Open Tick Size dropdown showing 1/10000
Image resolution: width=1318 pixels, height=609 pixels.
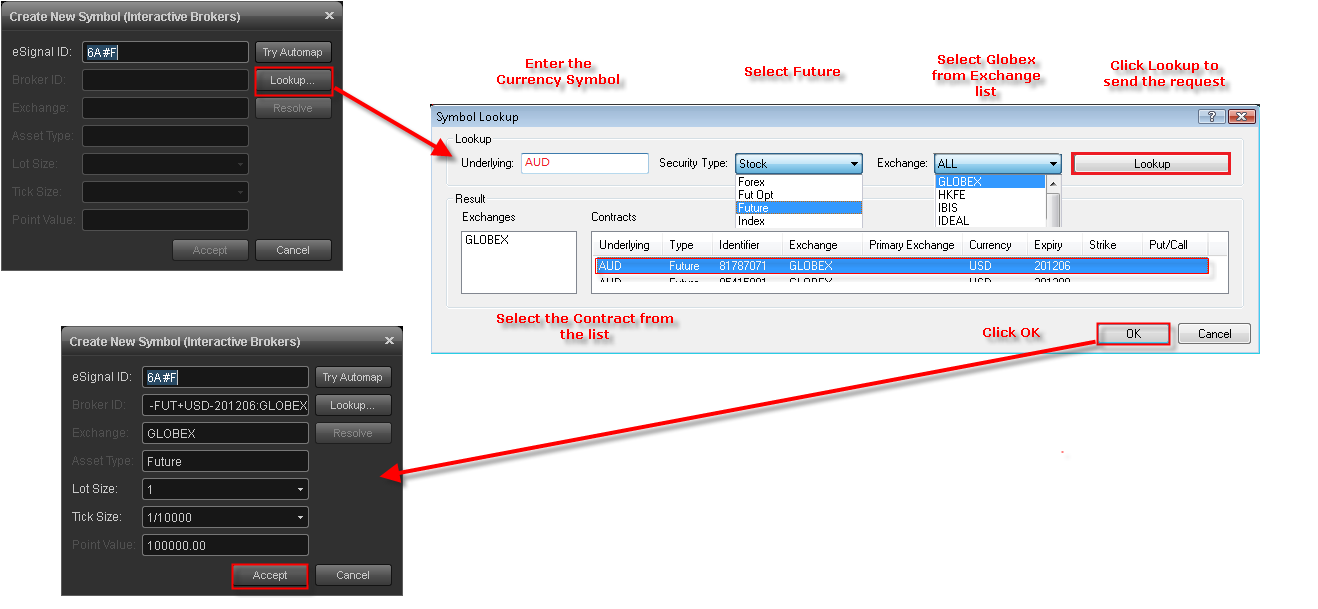pos(225,517)
